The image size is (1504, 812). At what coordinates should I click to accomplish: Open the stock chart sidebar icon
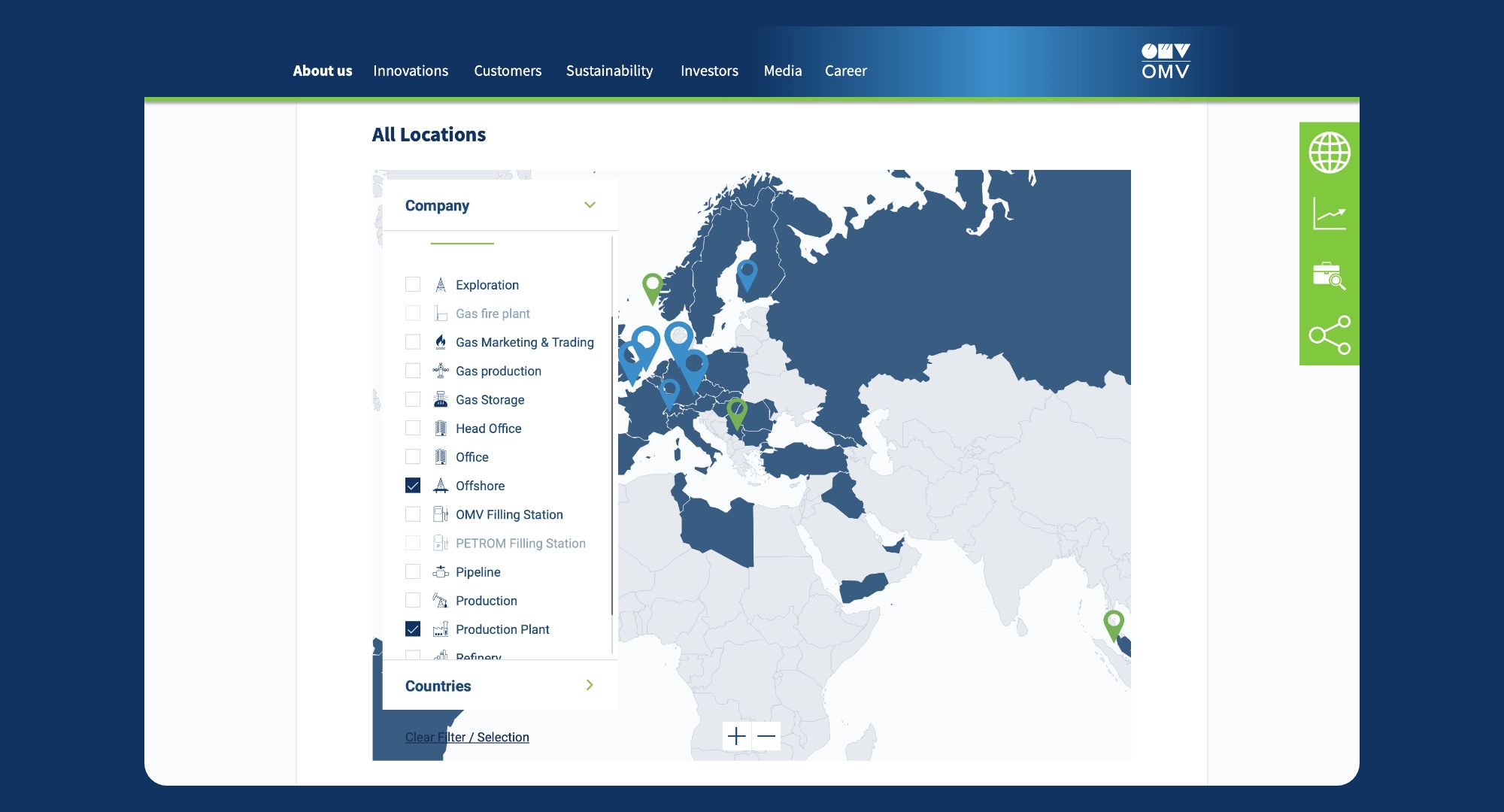click(1329, 214)
